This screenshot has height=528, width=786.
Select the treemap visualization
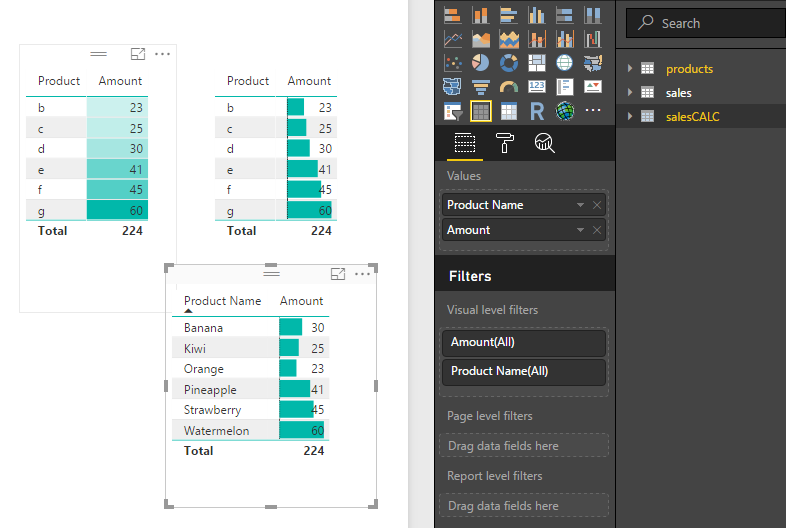537,63
